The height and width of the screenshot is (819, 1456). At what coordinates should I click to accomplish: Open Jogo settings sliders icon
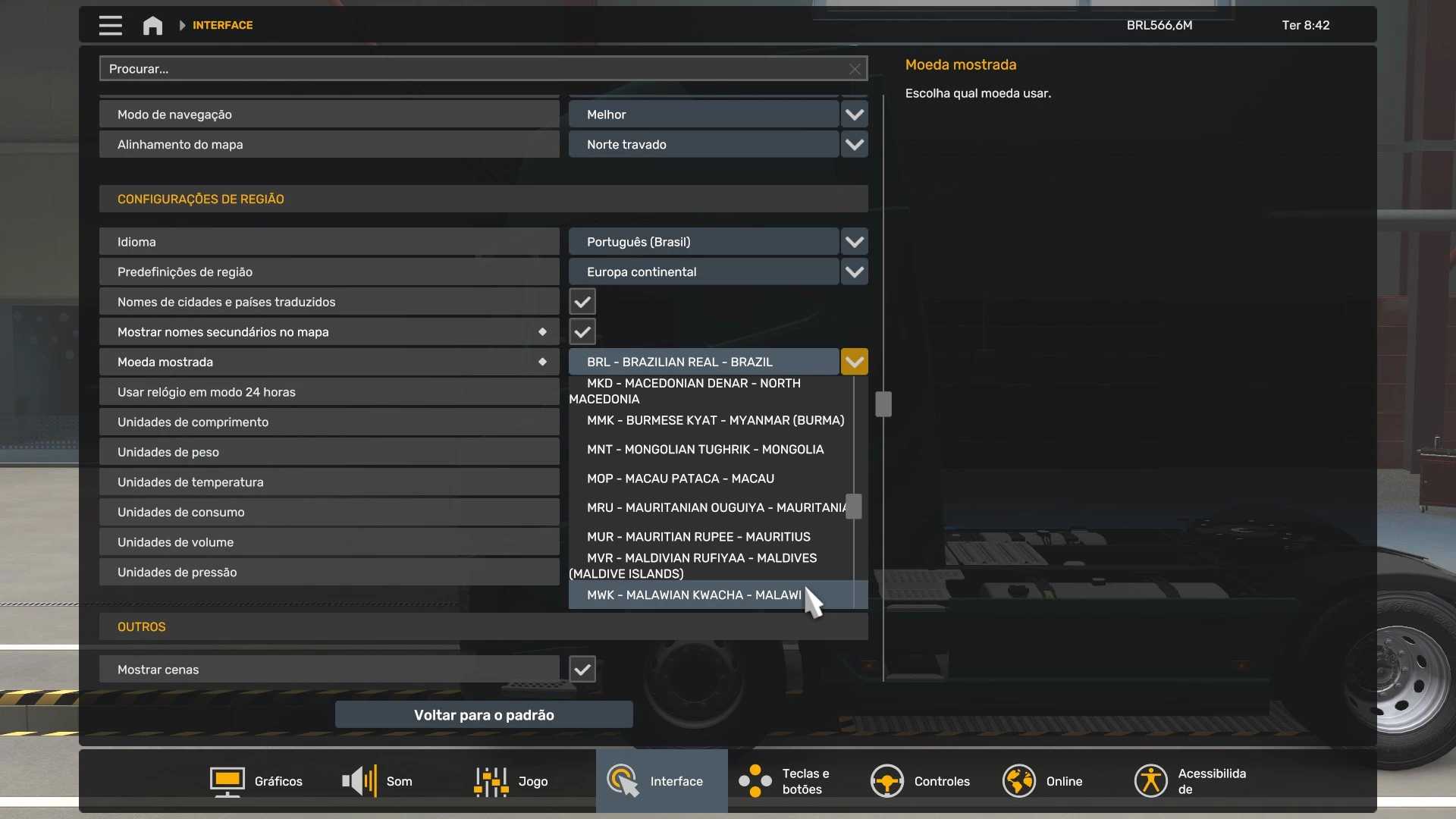491,781
